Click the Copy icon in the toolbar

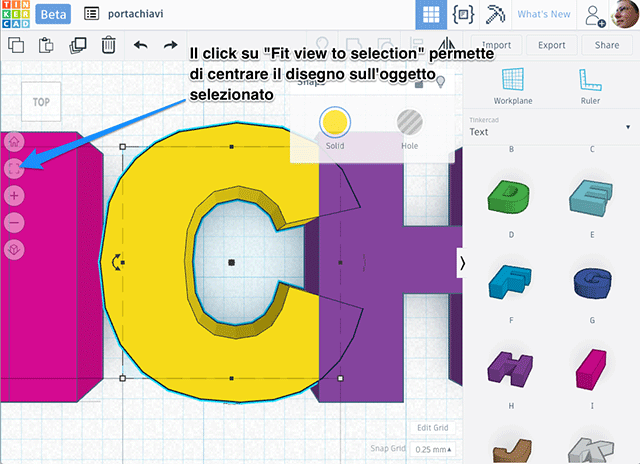click(x=16, y=45)
